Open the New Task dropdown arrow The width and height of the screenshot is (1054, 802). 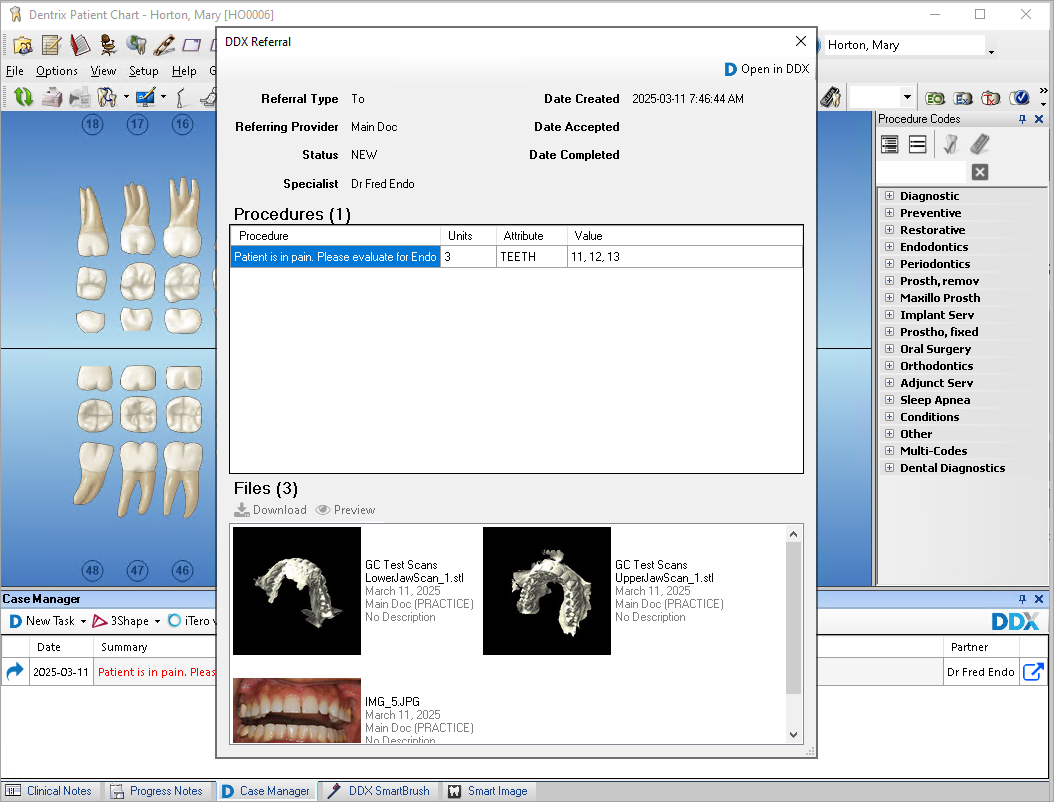83,621
